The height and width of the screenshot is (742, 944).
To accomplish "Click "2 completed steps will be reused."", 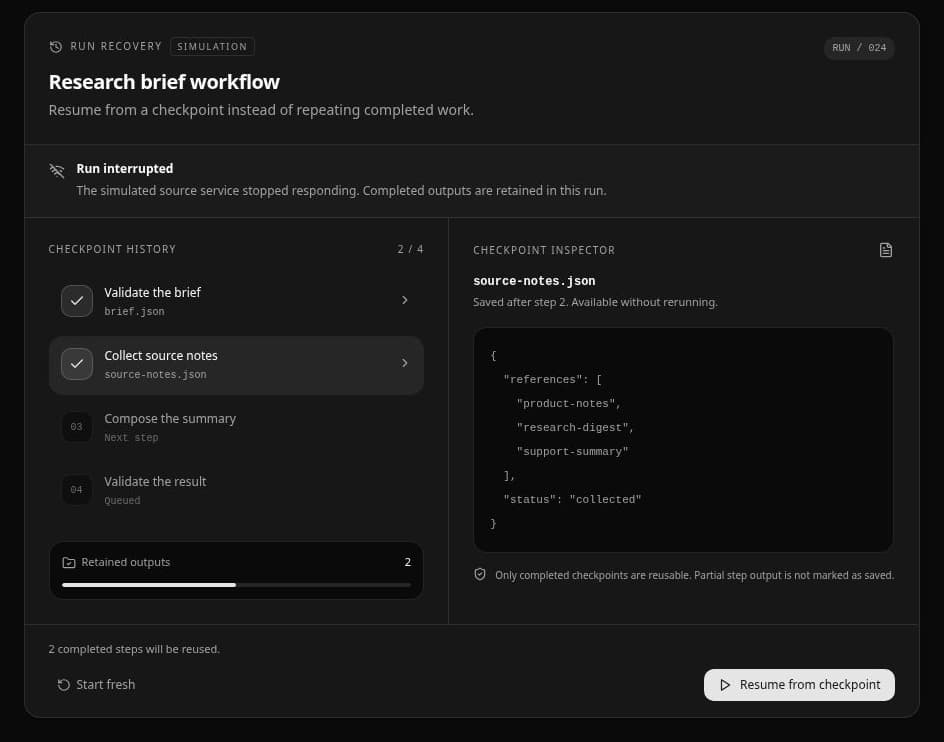I will 134,649.
